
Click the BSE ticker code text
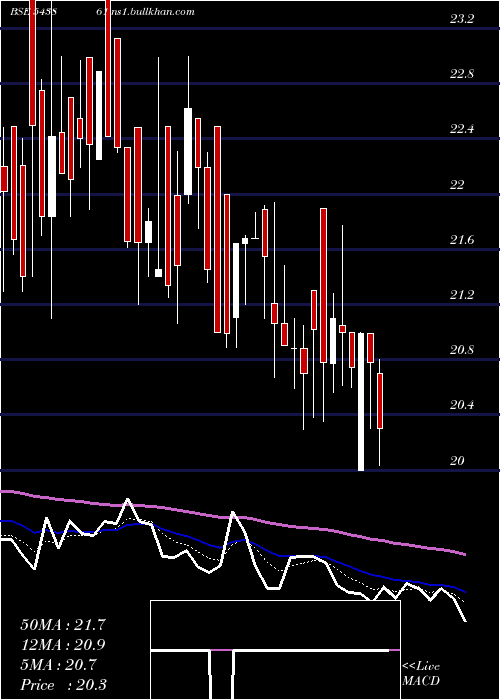tap(33, 12)
